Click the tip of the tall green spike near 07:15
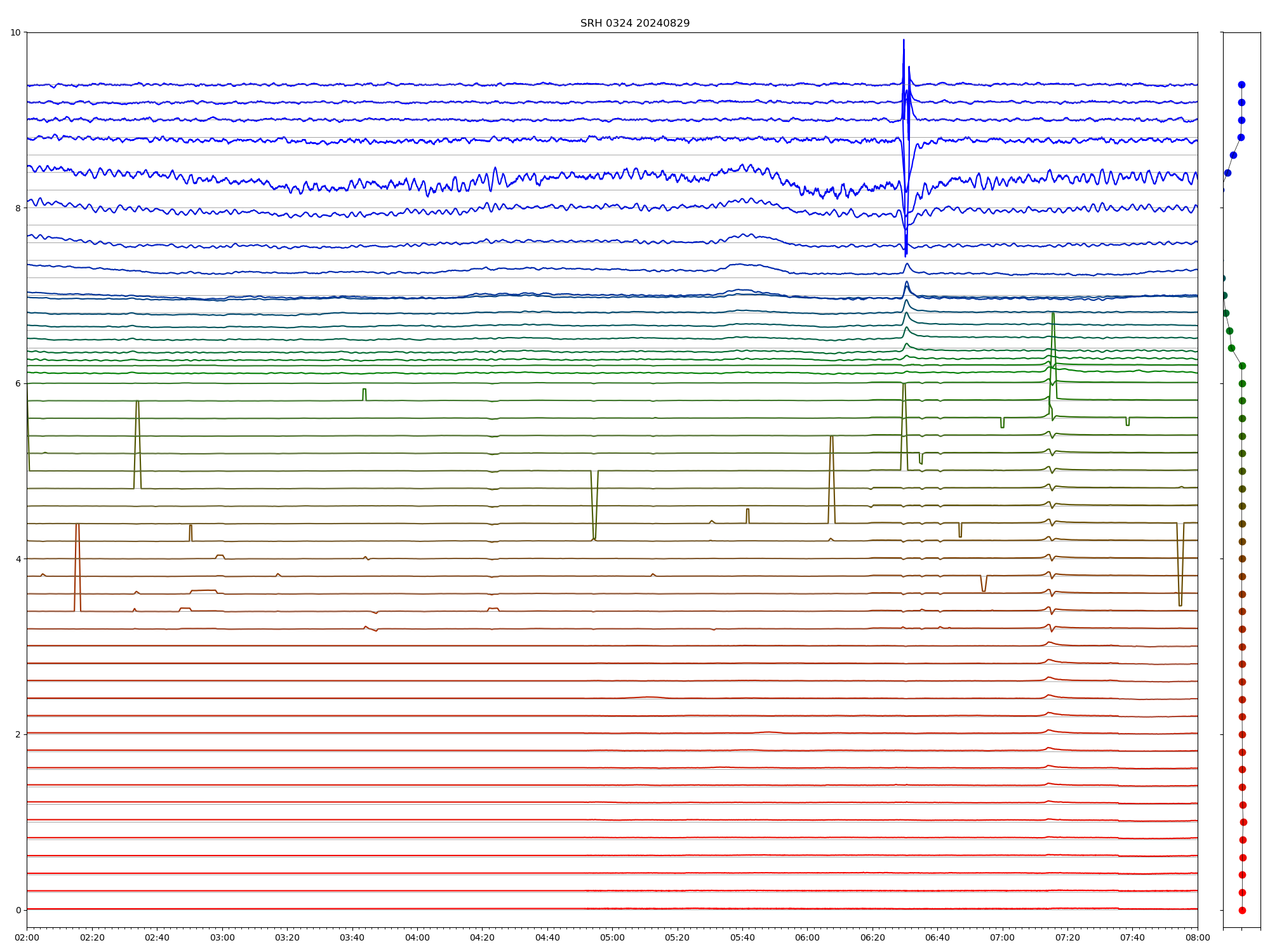This screenshot has height=952, width=1270. (x=1053, y=313)
